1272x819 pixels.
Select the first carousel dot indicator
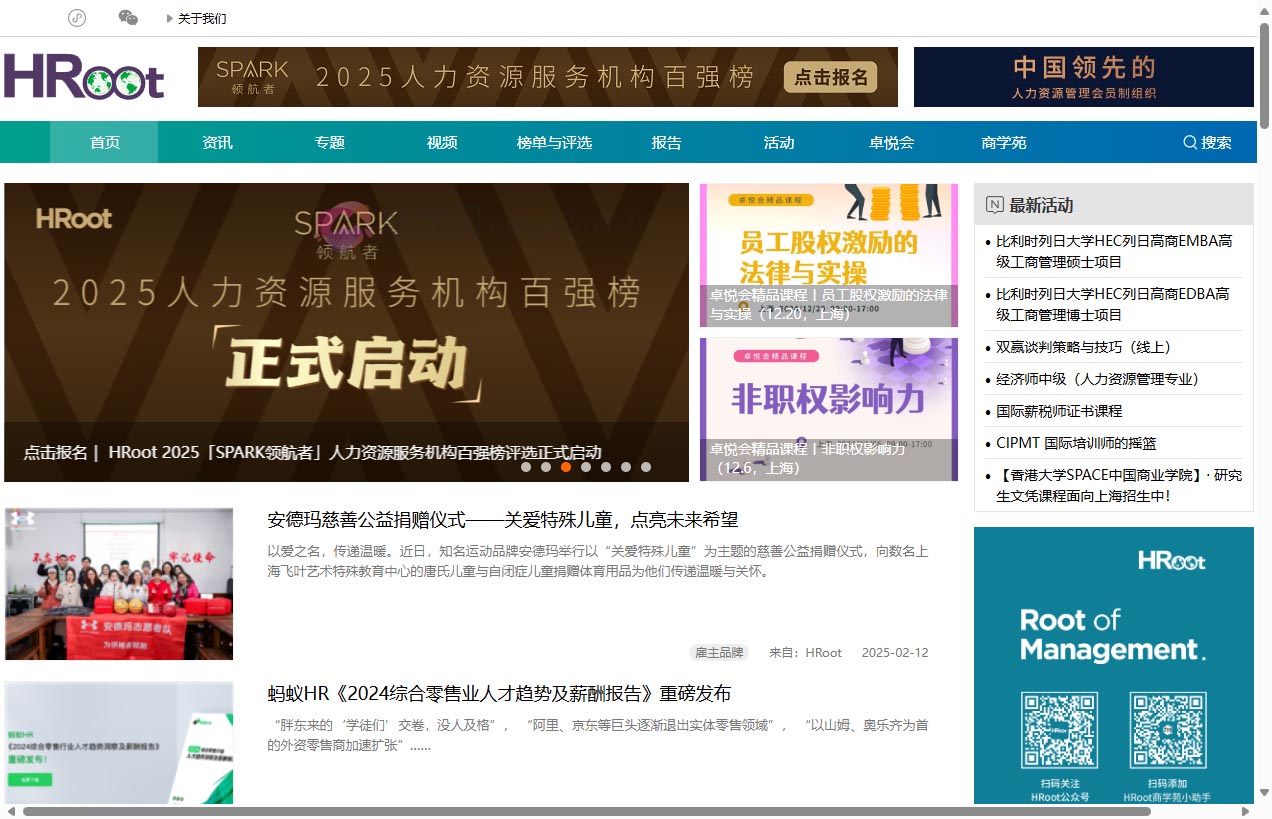[x=526, y=467]
